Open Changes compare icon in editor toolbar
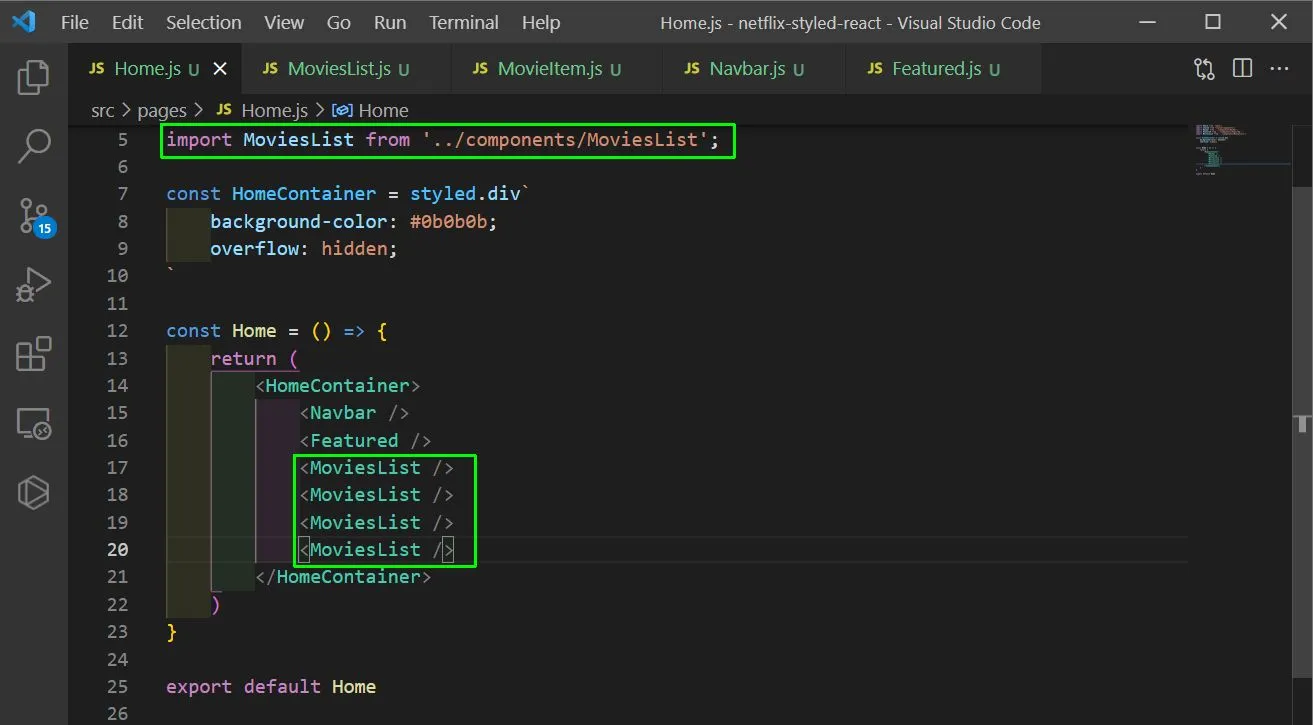The width and height of the screenshot is (1313, 725). (x=1204, y=69)
